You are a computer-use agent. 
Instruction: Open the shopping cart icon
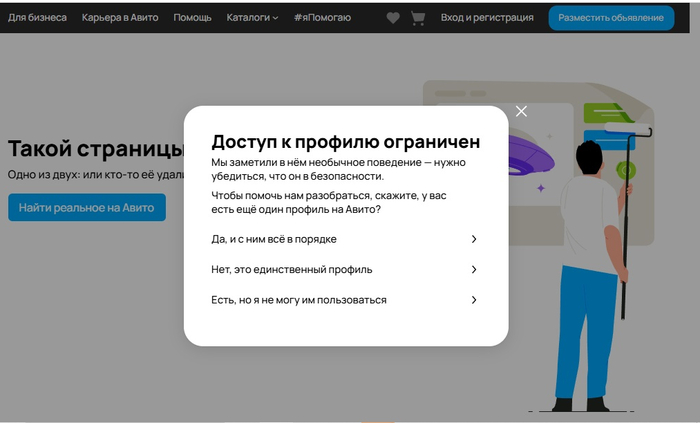click(418, 18)
